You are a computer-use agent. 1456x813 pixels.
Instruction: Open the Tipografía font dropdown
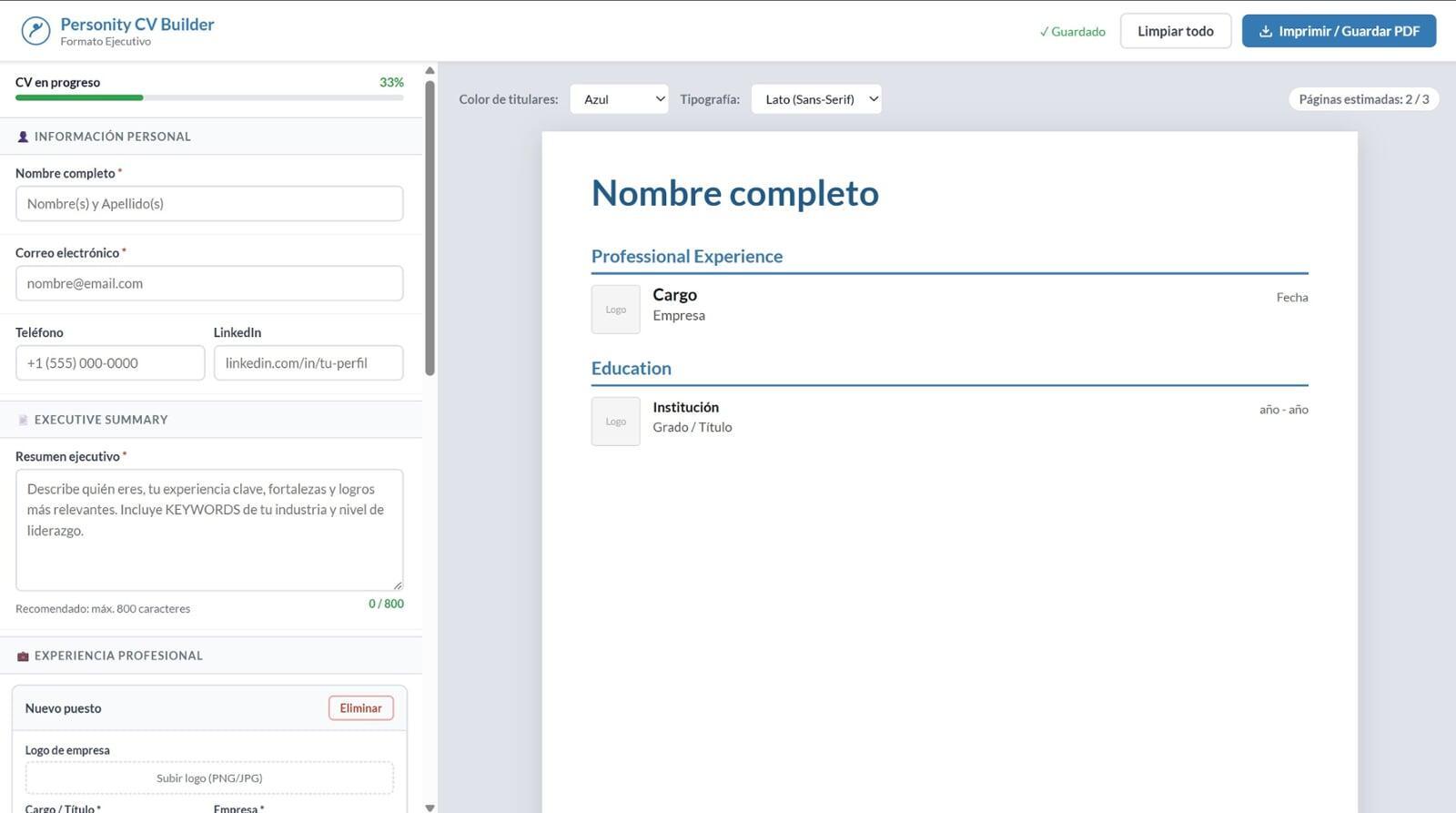(x=815, y=99)
